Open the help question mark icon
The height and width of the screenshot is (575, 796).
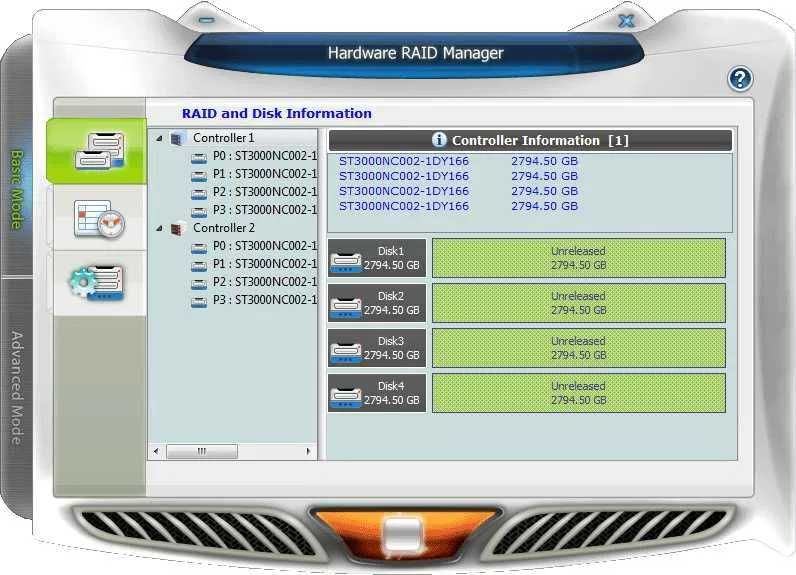coord(740,79)
